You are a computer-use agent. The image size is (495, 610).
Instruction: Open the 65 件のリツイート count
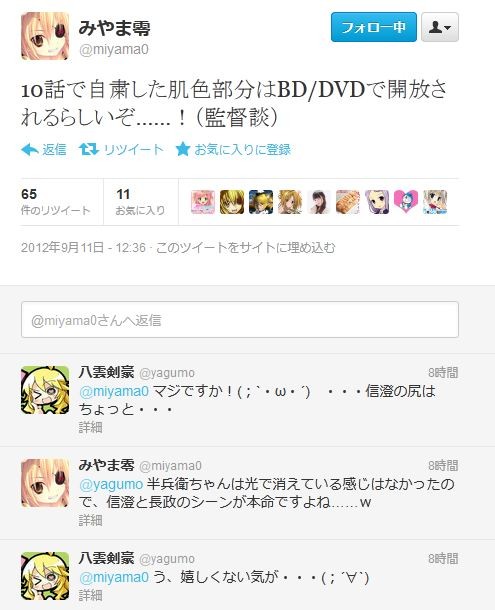(56, 202)
